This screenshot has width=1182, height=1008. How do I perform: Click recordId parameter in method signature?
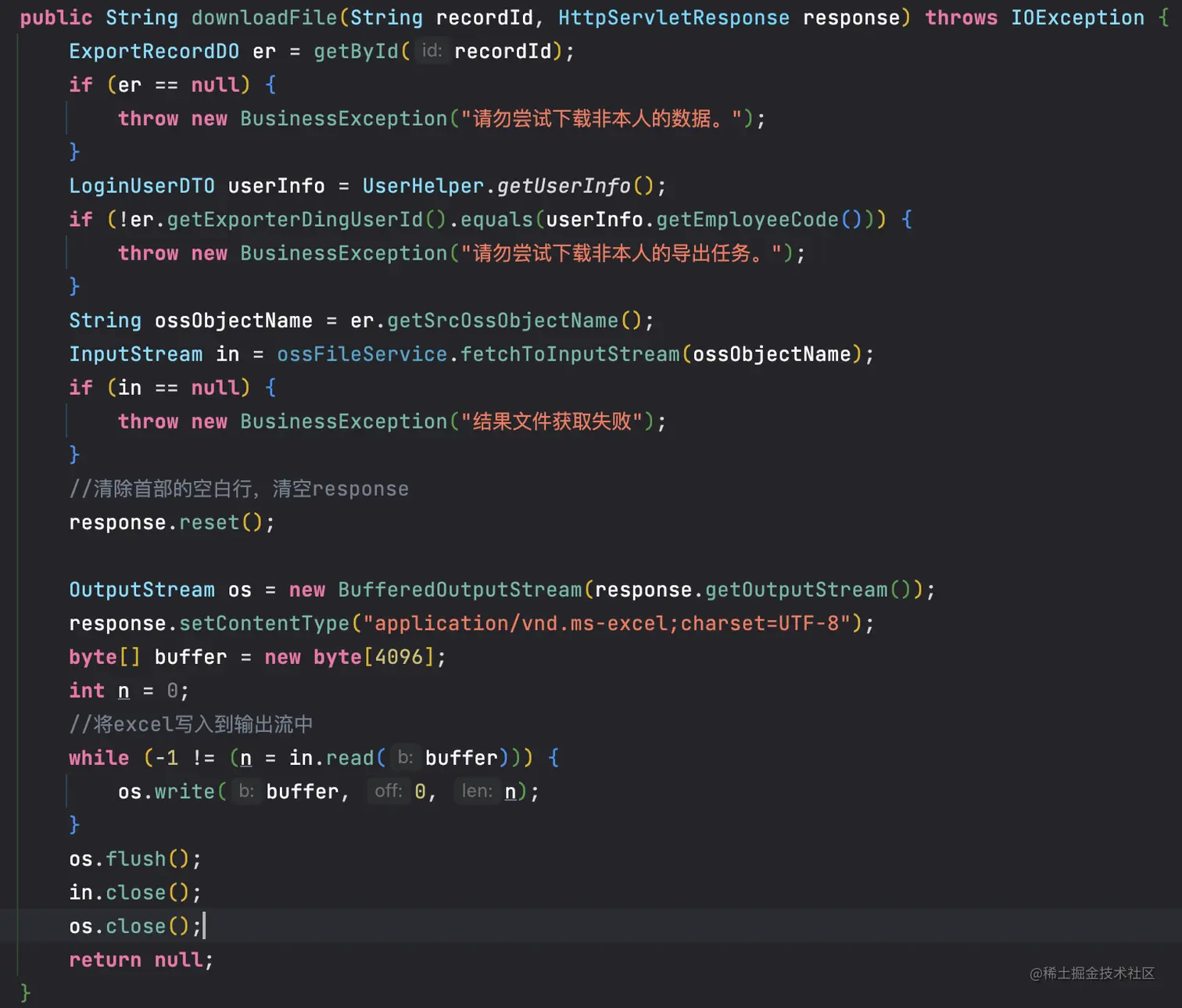[x=485, y=17]
